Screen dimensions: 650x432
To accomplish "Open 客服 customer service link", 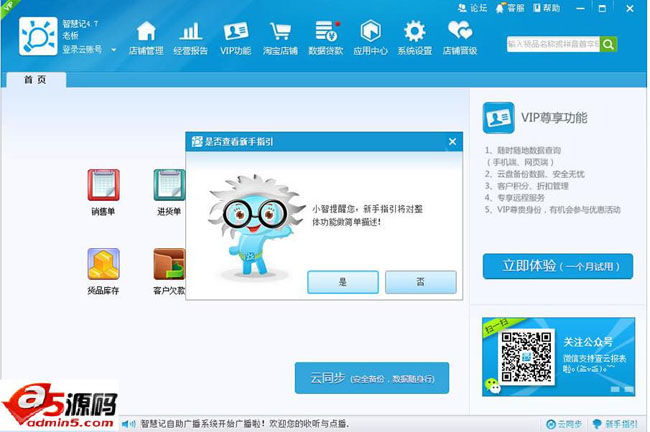I will tap(510, 8).
